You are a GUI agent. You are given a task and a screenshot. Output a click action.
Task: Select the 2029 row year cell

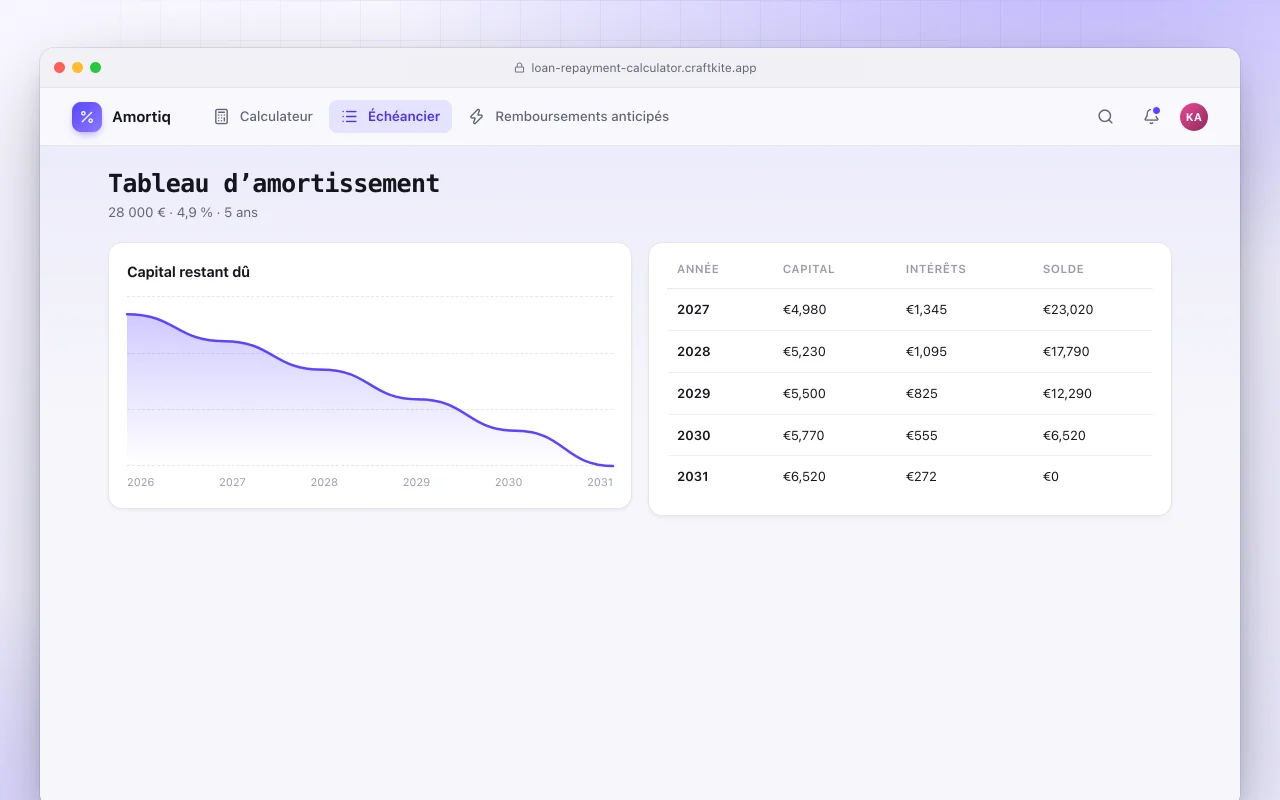693,394
